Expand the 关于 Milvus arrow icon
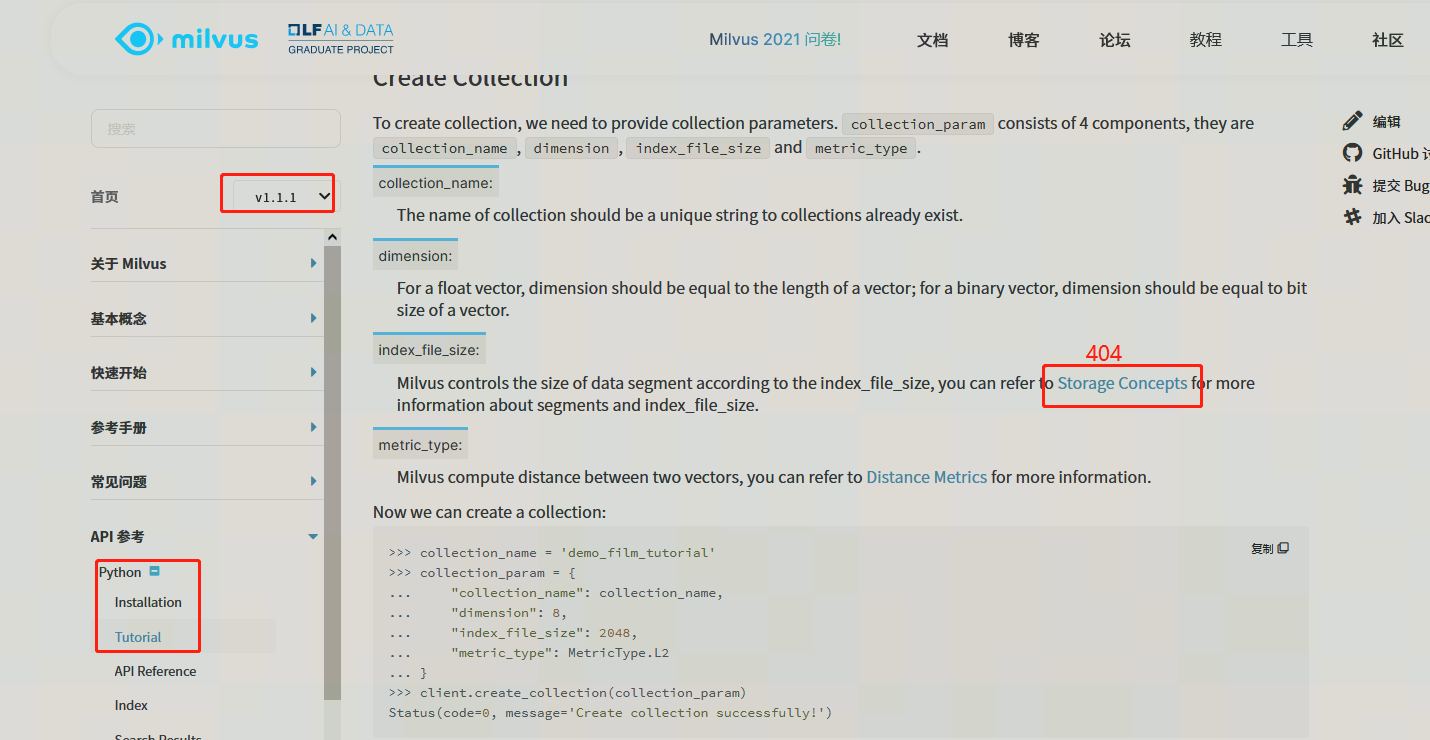Viewport: 1430px width, 740px height. [313, 263]
